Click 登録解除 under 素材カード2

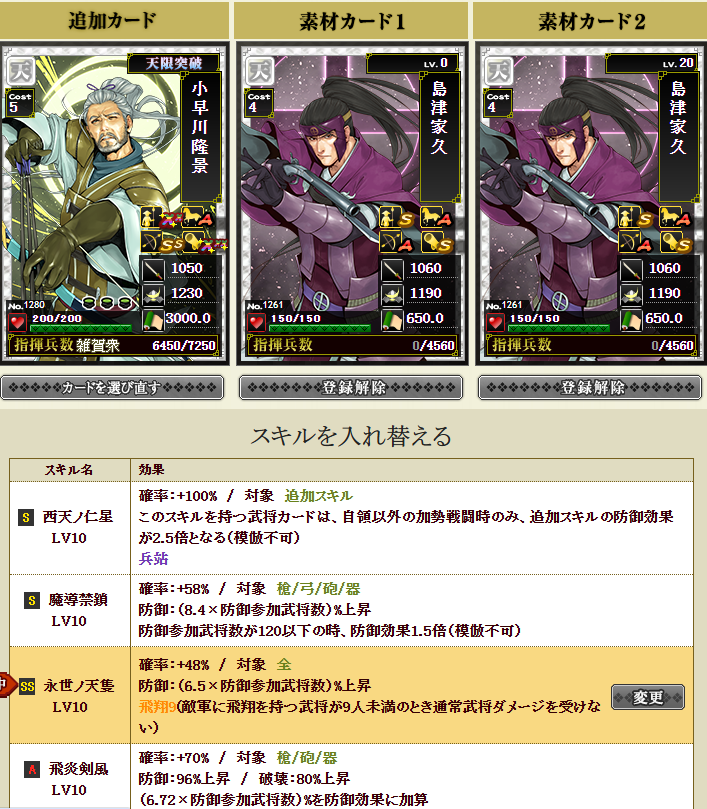tap(590, 387)
